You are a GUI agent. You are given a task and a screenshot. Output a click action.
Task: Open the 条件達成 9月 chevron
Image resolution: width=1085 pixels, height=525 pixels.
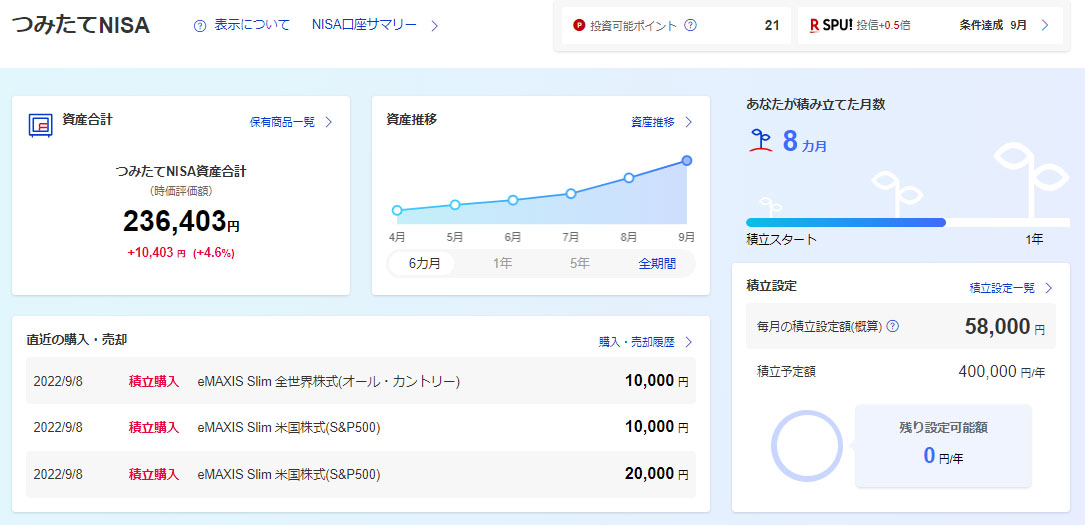[x=1045, y=26]
